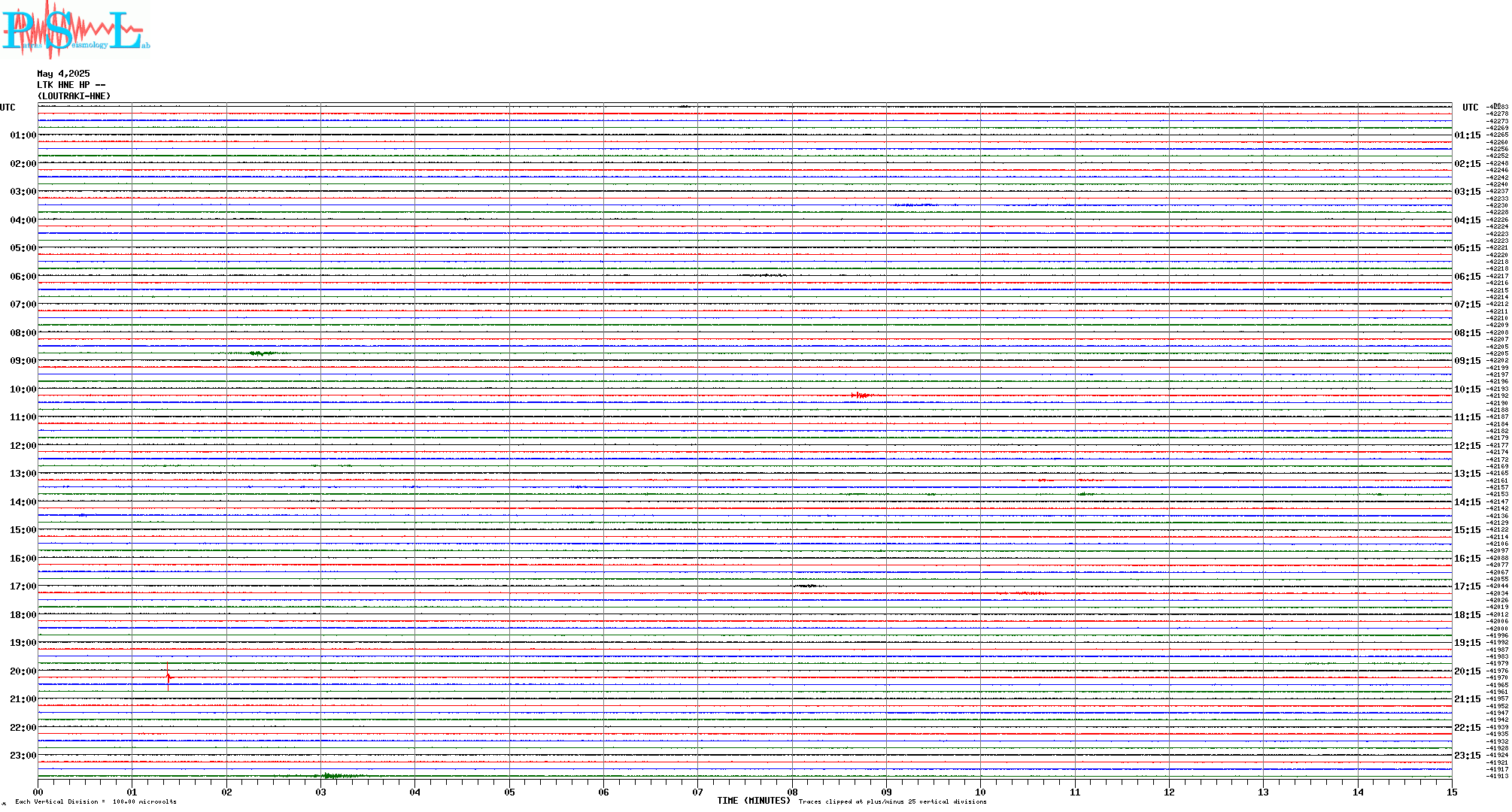The image size is (1512, 812).
Task: Click minute marker 00 on time axis
Action: click(x=38, y=792)
